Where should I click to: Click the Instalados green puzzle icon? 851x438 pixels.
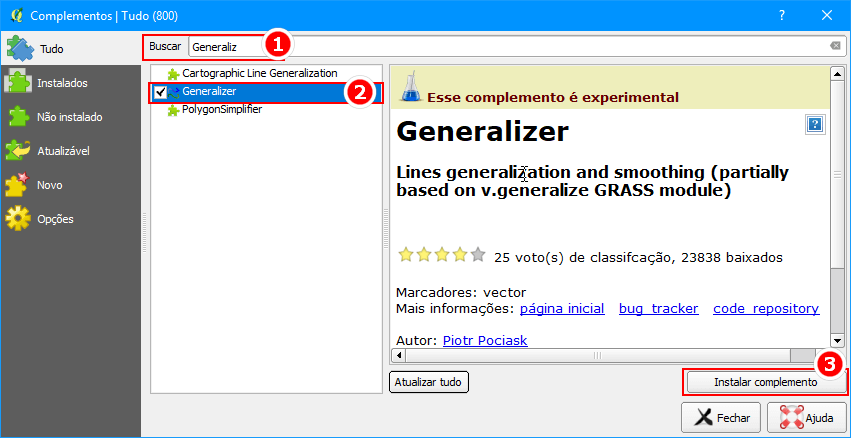pos(18,83)
